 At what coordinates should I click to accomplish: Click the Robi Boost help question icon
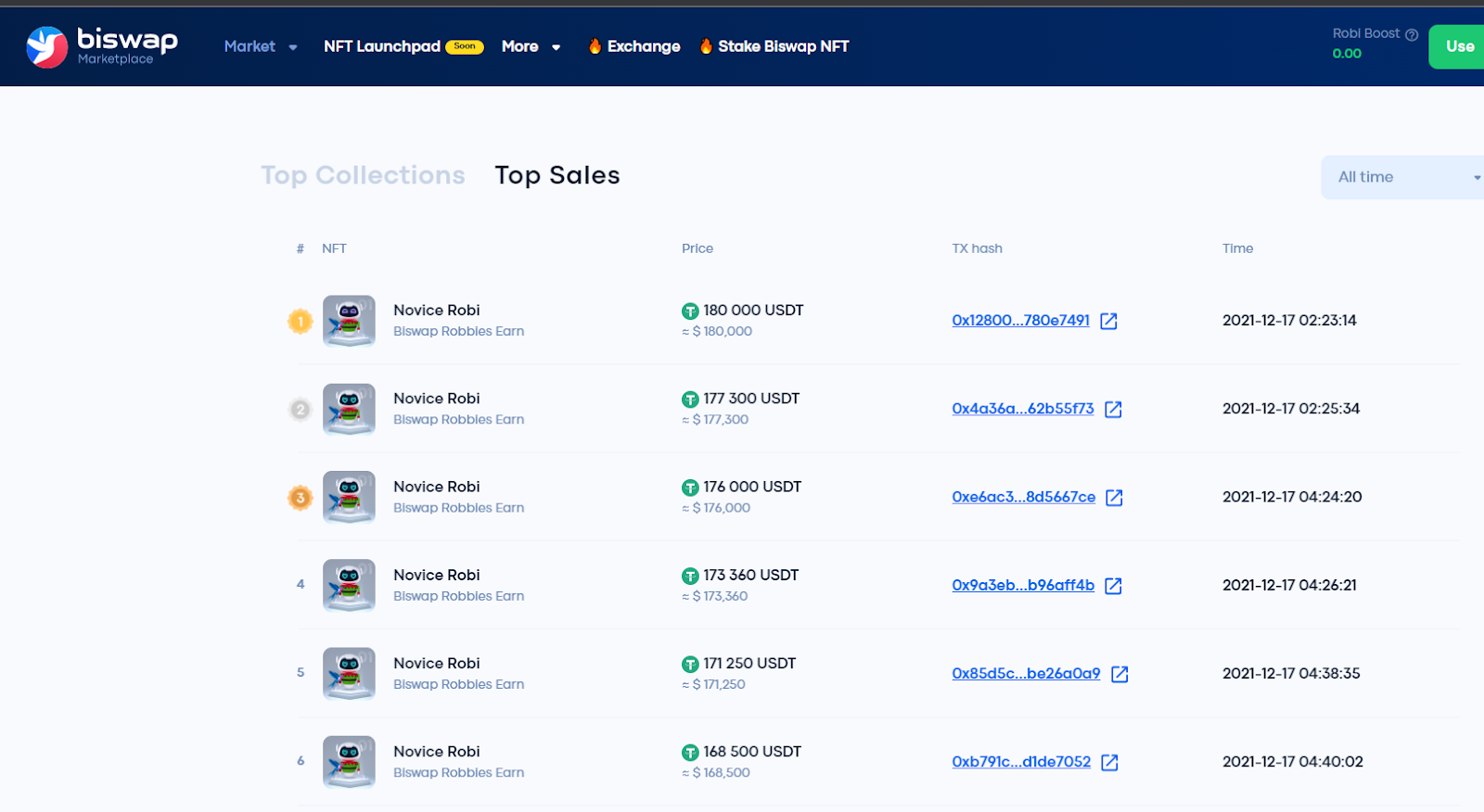(1411, 34)
